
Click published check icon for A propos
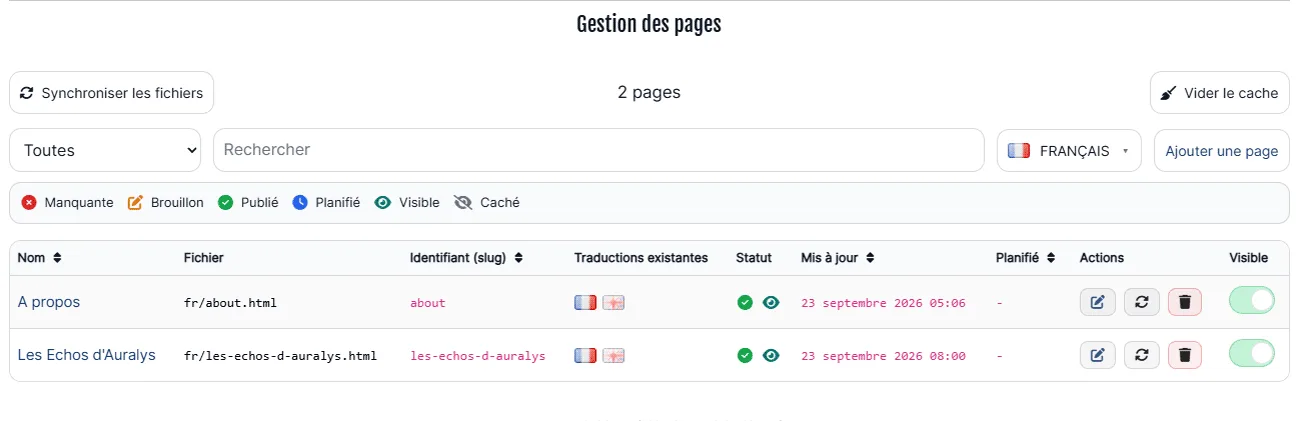tap(744, 302)
